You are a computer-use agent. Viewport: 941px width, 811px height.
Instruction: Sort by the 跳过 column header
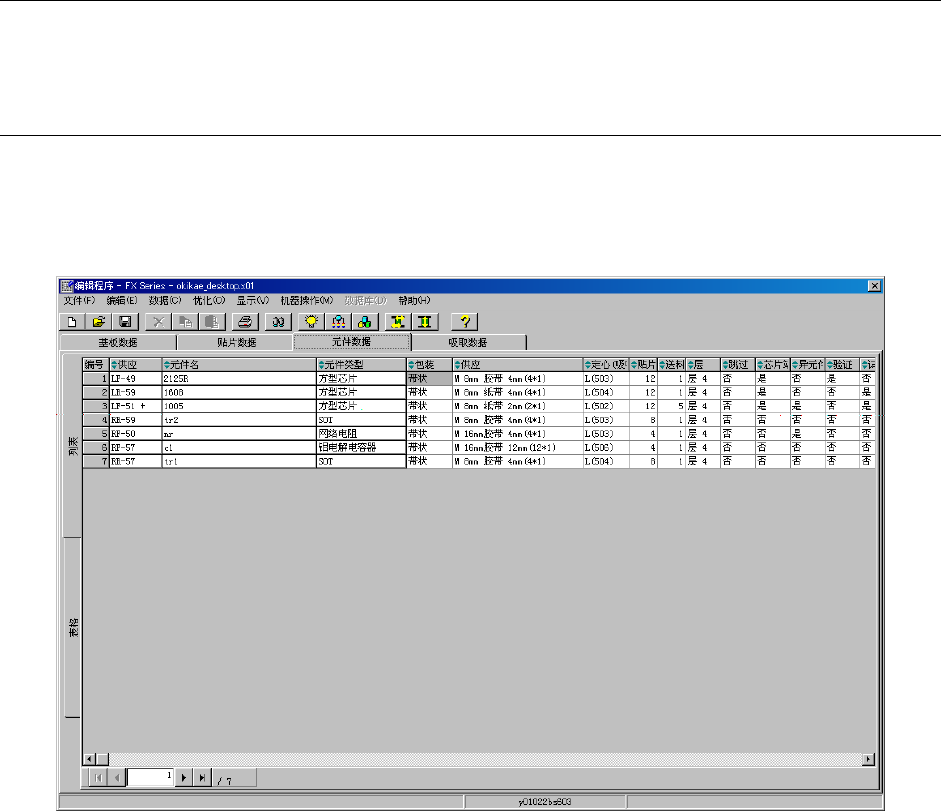tap(738, 364)
